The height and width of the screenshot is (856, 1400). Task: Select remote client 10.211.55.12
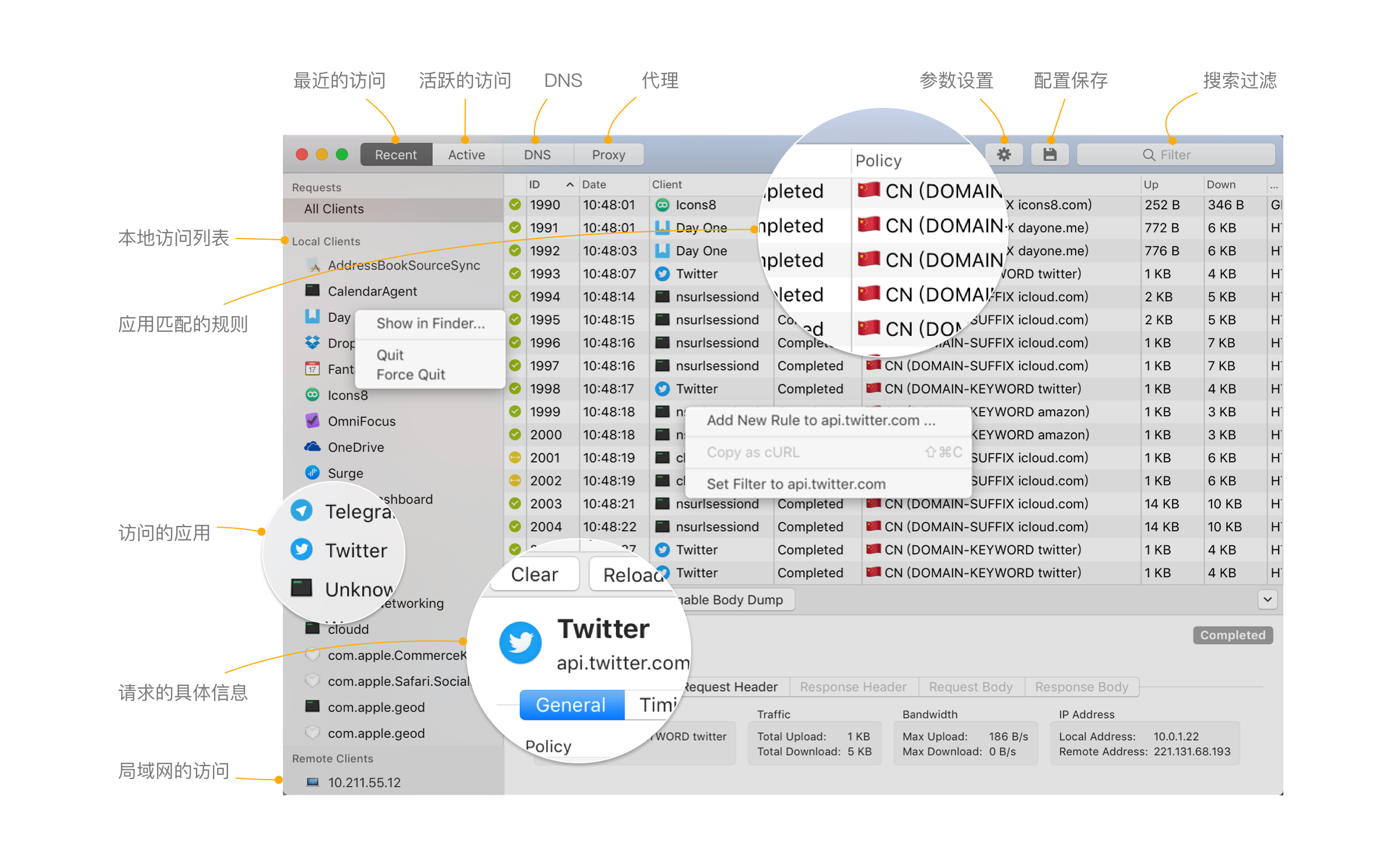(393, 782)
